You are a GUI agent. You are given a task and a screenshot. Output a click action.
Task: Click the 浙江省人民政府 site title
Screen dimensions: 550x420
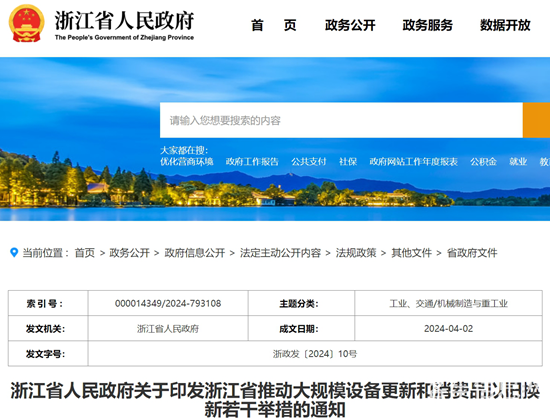pyautogui.click(x=124, y=21)
